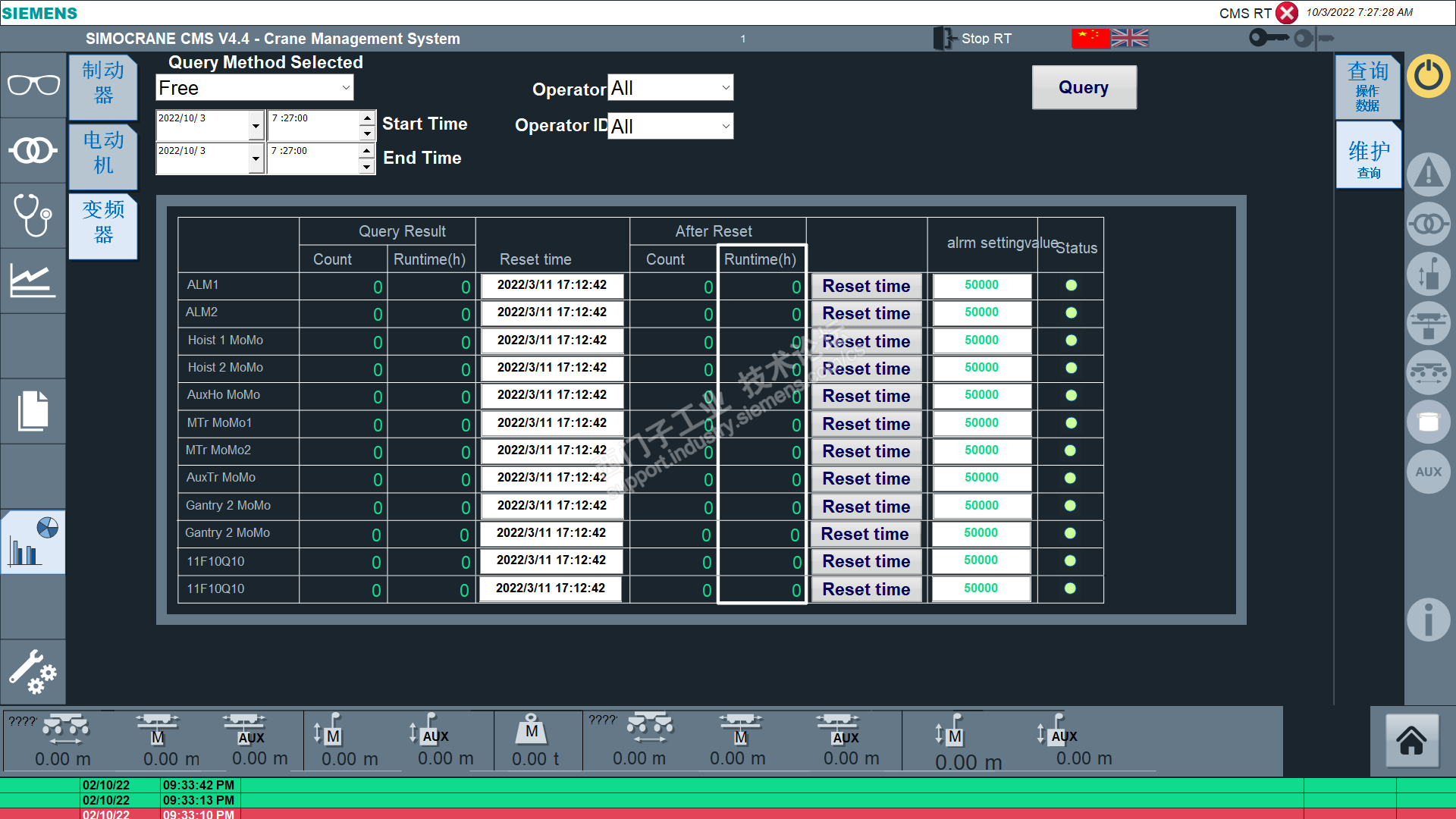Click the wrench and gears settings icon
Screen dimensions: 1456x819
coord(33,672)
